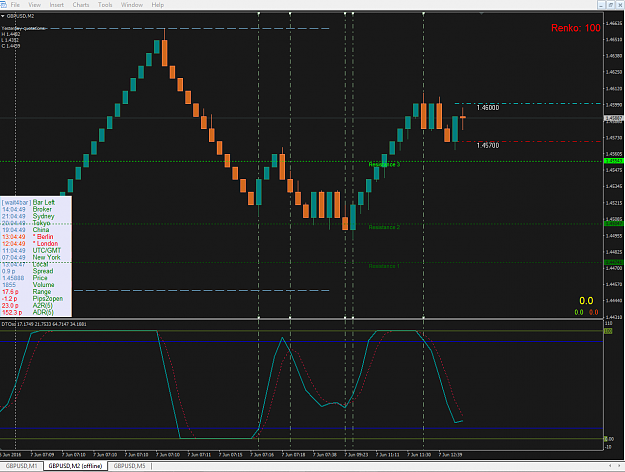The height and width of the screenshot is (472, 625).
Task: Click the 1.46635 price scale label
Action: (614, 23)
